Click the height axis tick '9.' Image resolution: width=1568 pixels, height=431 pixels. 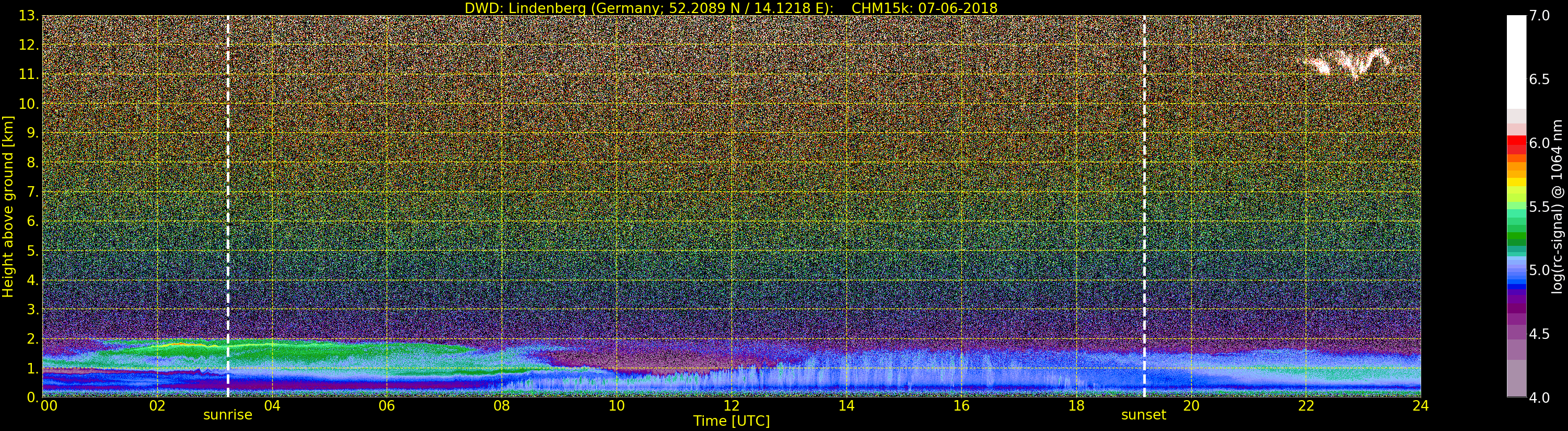[33, 133]
